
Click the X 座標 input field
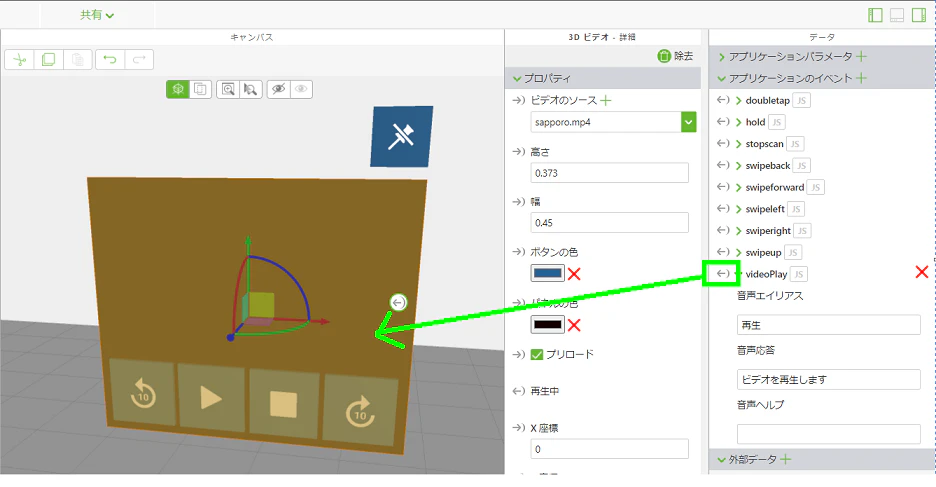click(609, 449)
